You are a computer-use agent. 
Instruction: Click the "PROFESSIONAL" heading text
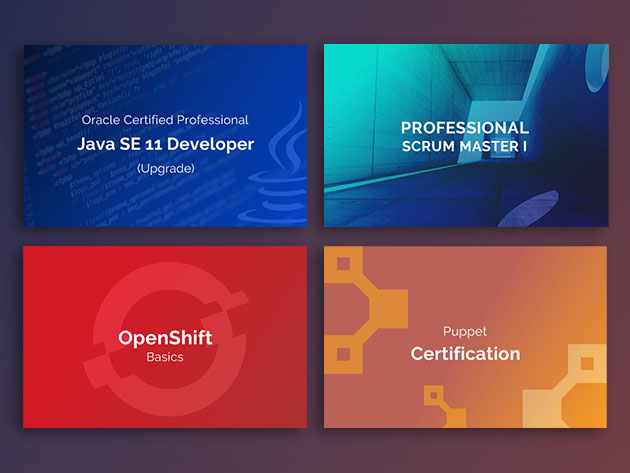[x=465, y=128]
